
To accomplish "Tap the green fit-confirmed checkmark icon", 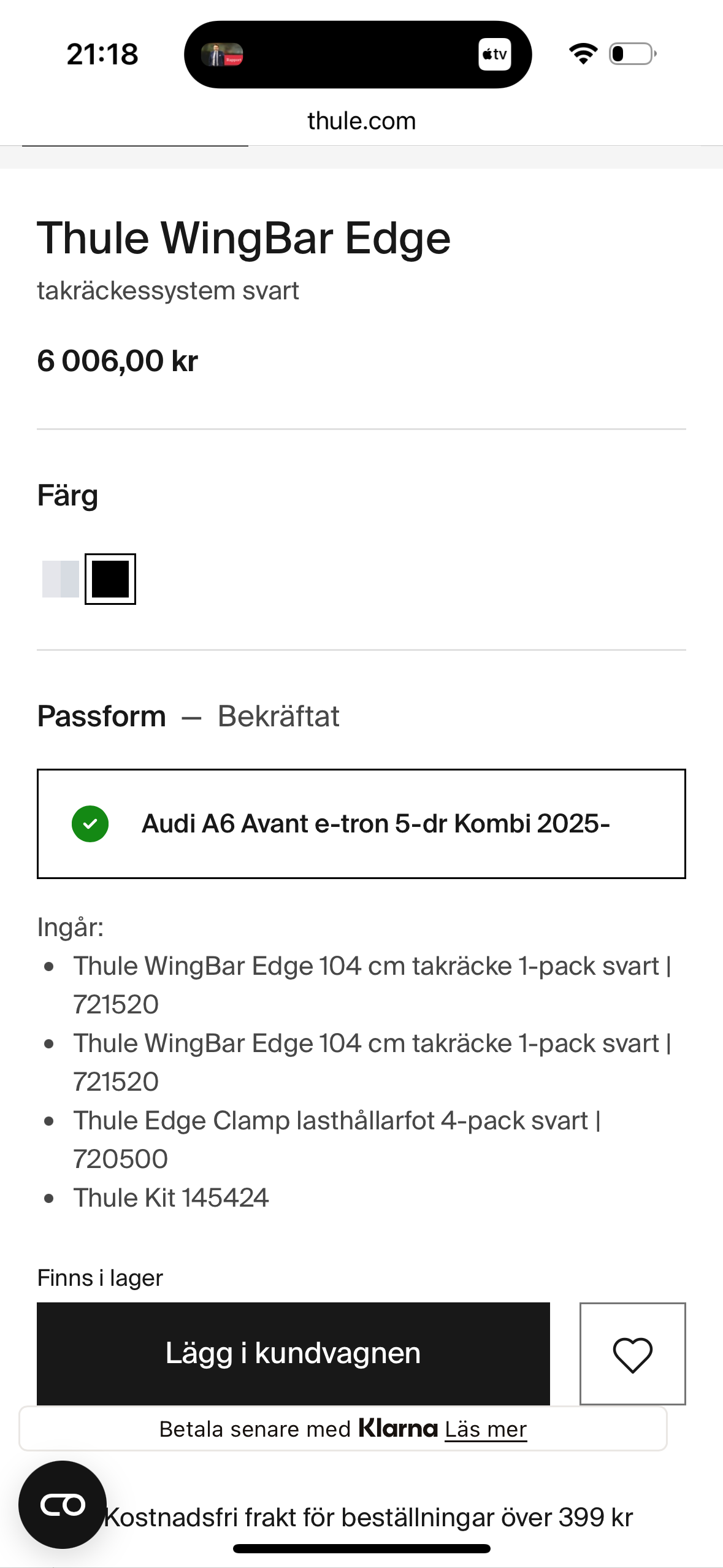I will [90, 824].
